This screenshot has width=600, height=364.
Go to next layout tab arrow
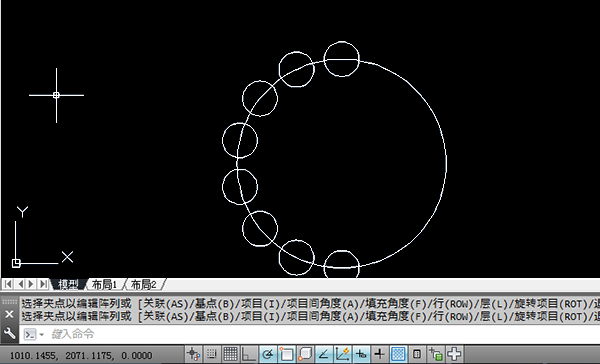click(31, 284)
